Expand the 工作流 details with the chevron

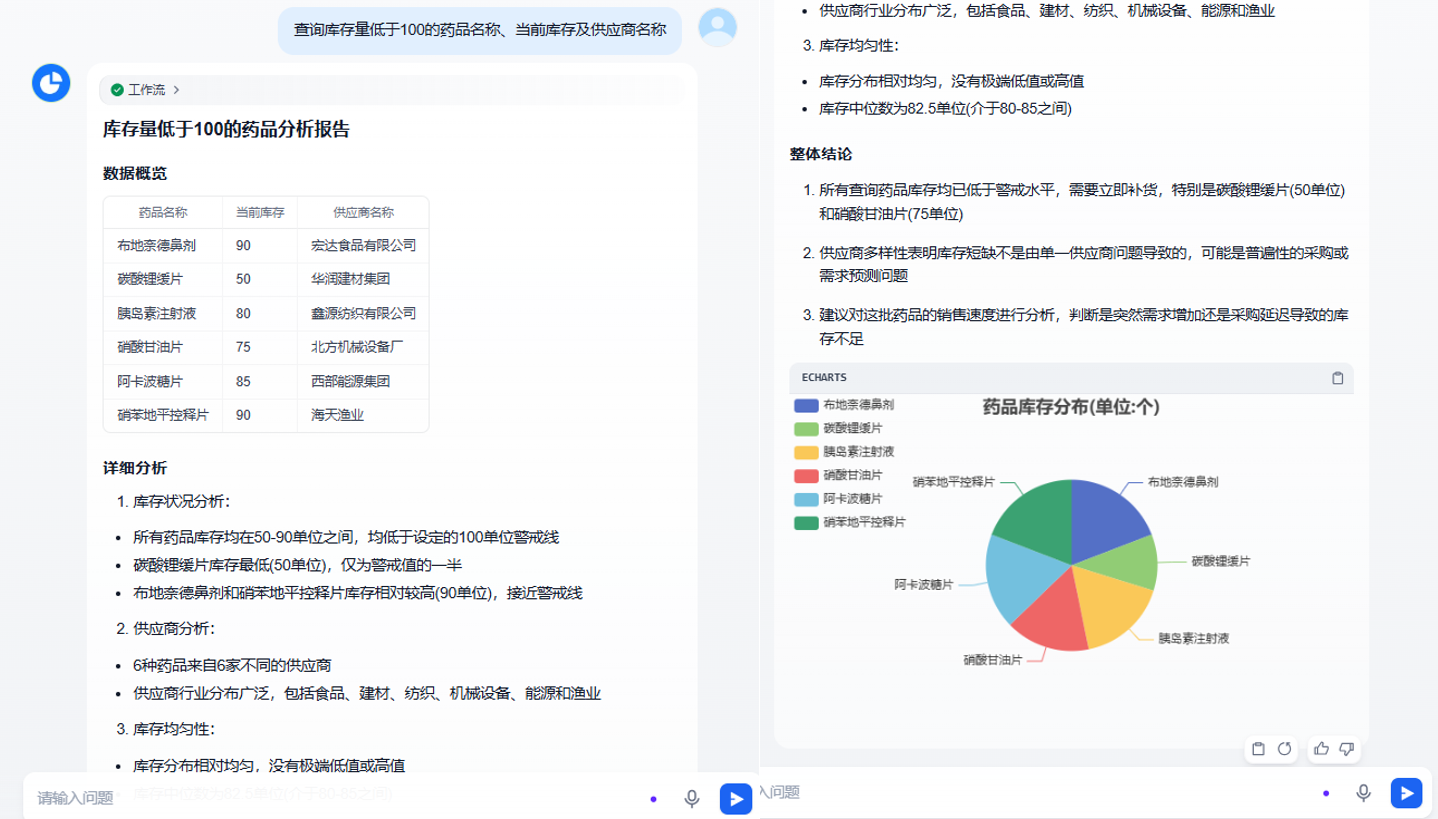point(177,89)
